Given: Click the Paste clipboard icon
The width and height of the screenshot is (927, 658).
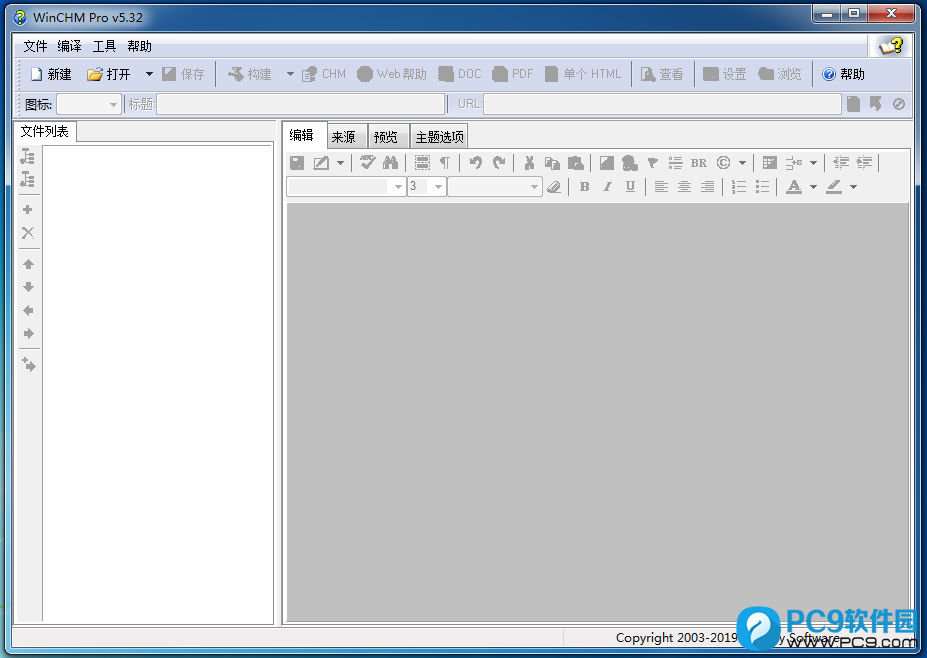Looking at the screenshot, I should [575, 163].
